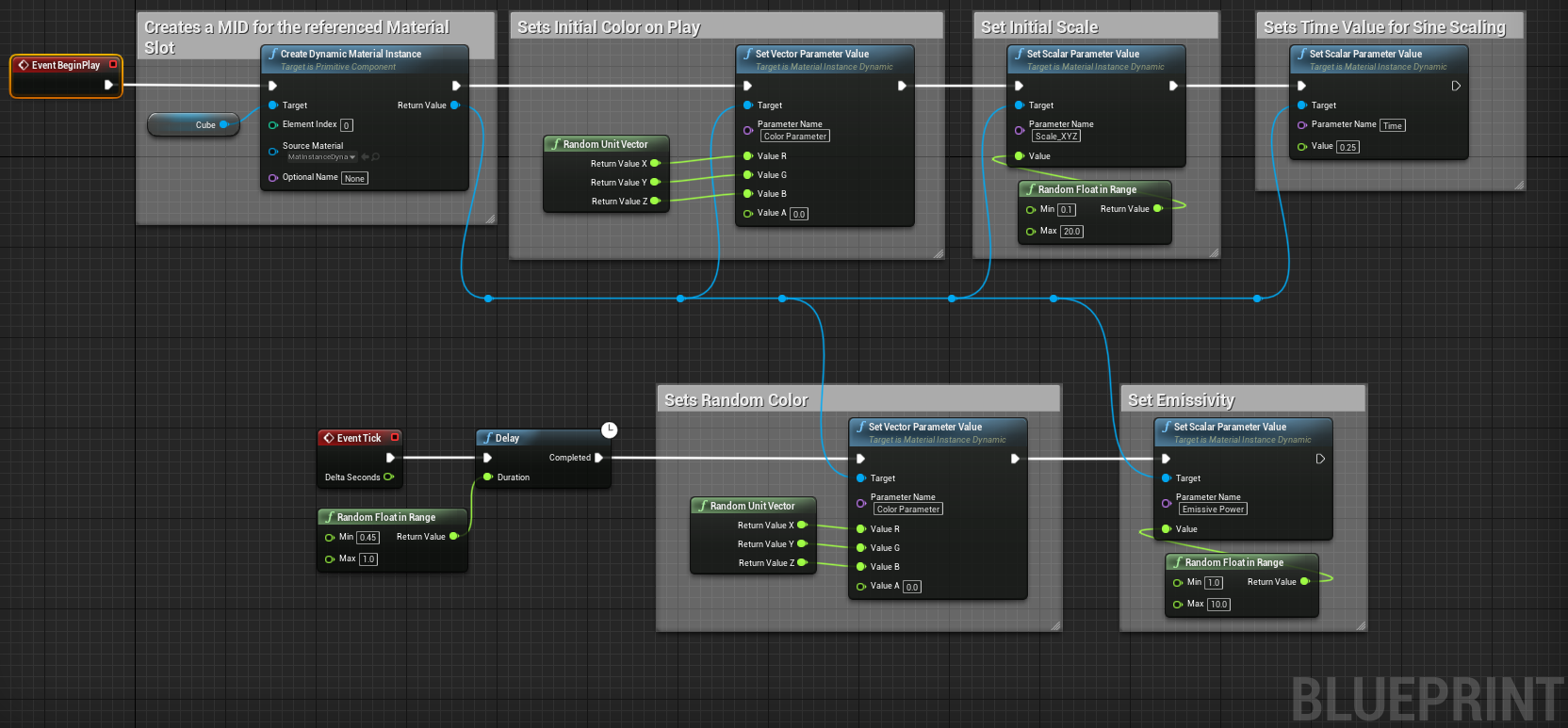
Task: Select Set Scalar Parameter Value title in Set Initial Scale
Action: [x=1083, y=54]
